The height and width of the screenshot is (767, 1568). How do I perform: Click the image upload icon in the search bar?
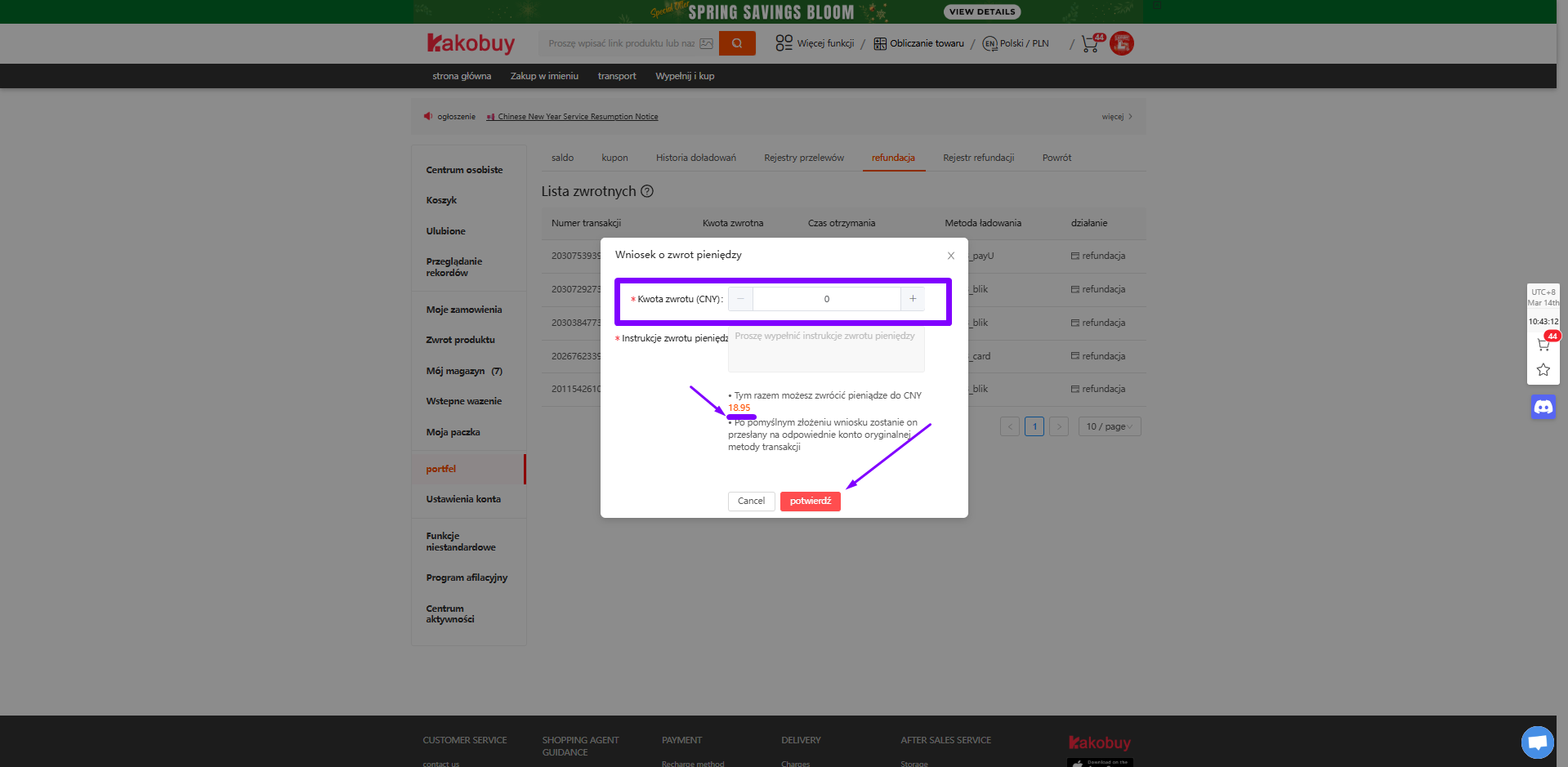pos(705,42)
